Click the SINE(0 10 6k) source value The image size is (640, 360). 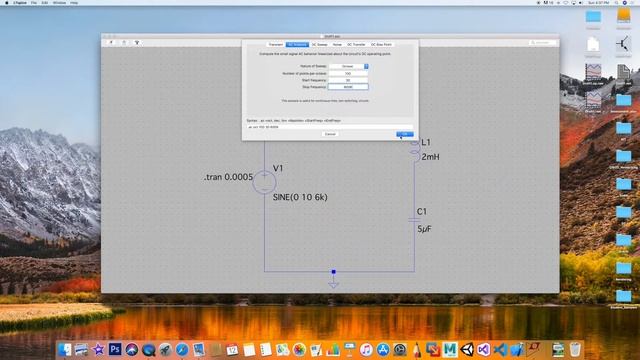coord(300,197)
